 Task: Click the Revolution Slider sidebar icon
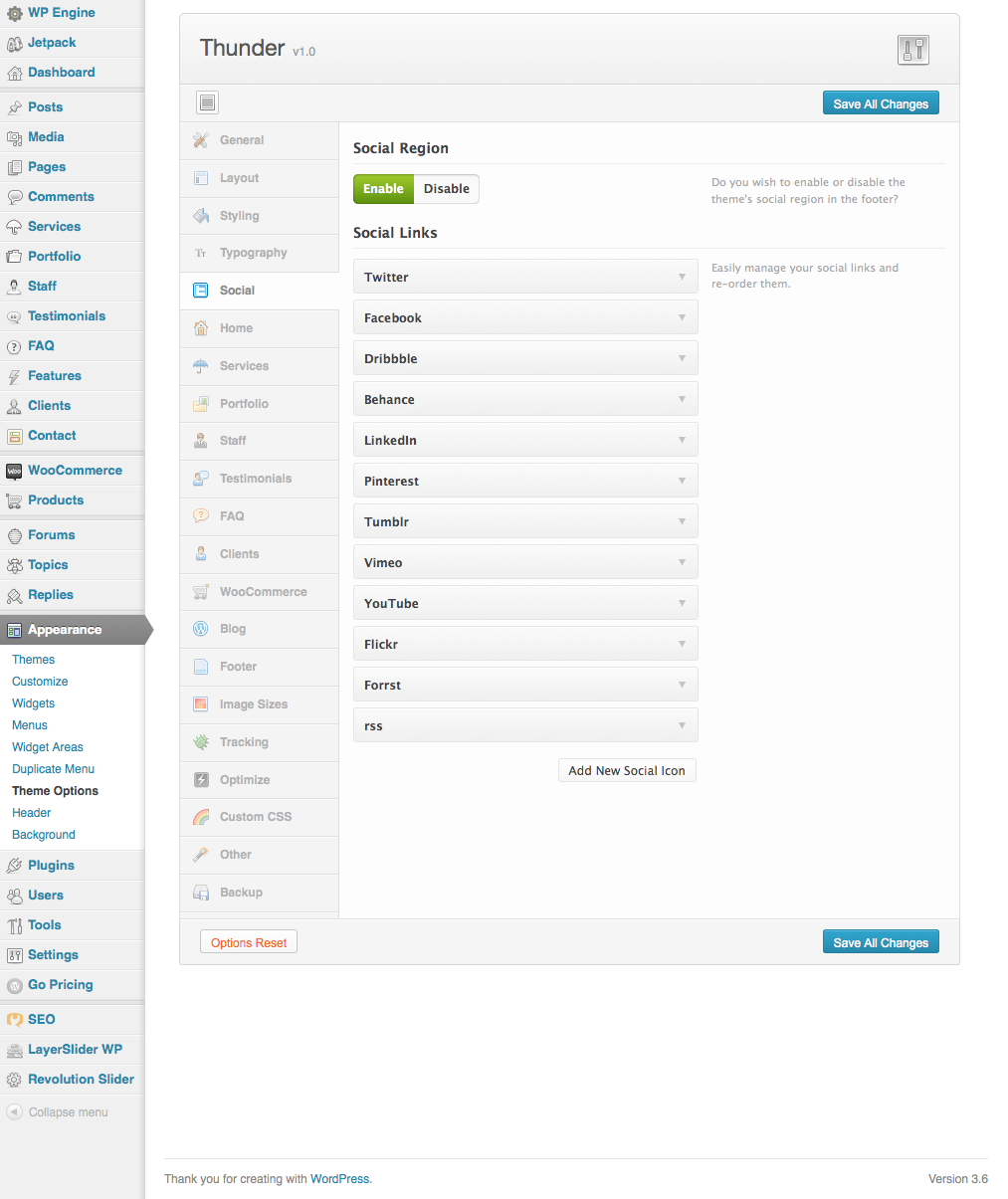(15, 1080)
